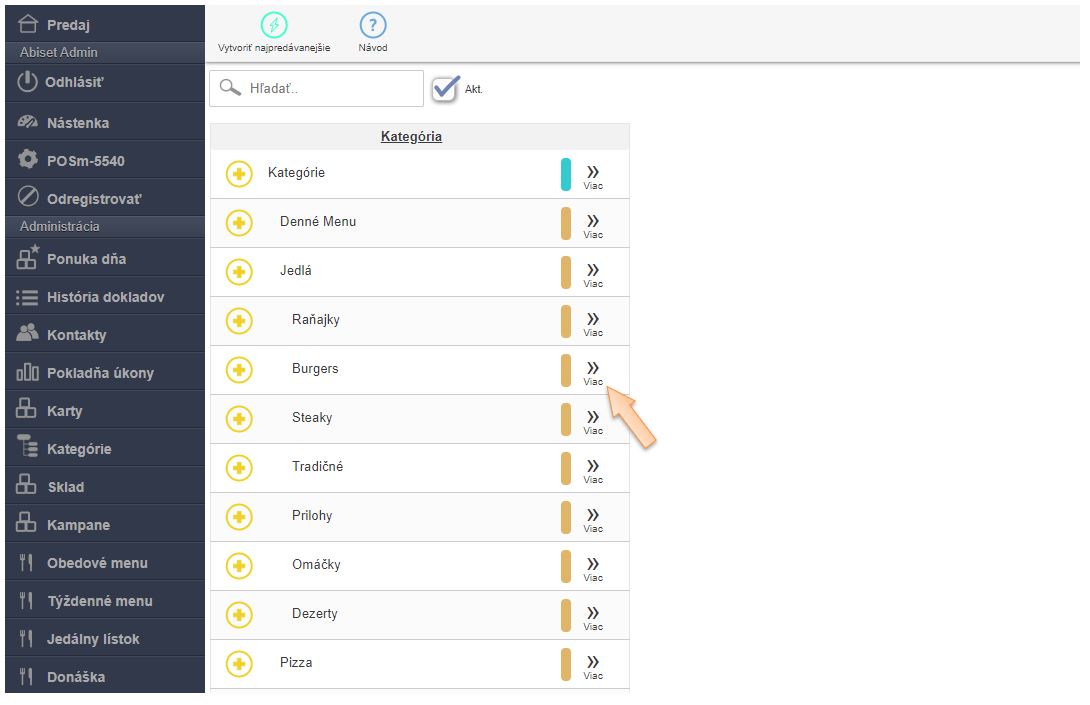The width and height of the screenshot is (1090, 705).
Task: Open Kategórie in the sidebar menu
Action: pyautogui.click(x=79, y=449)
